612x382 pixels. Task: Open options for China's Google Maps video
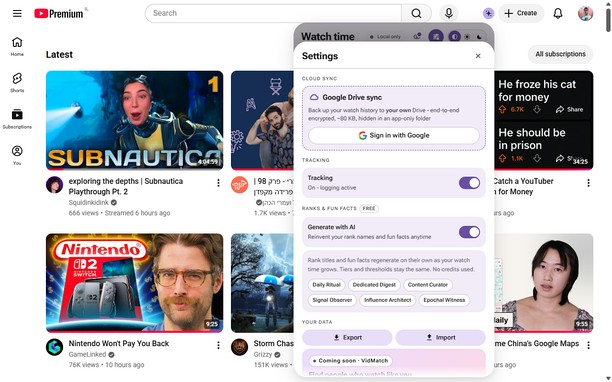588,345
